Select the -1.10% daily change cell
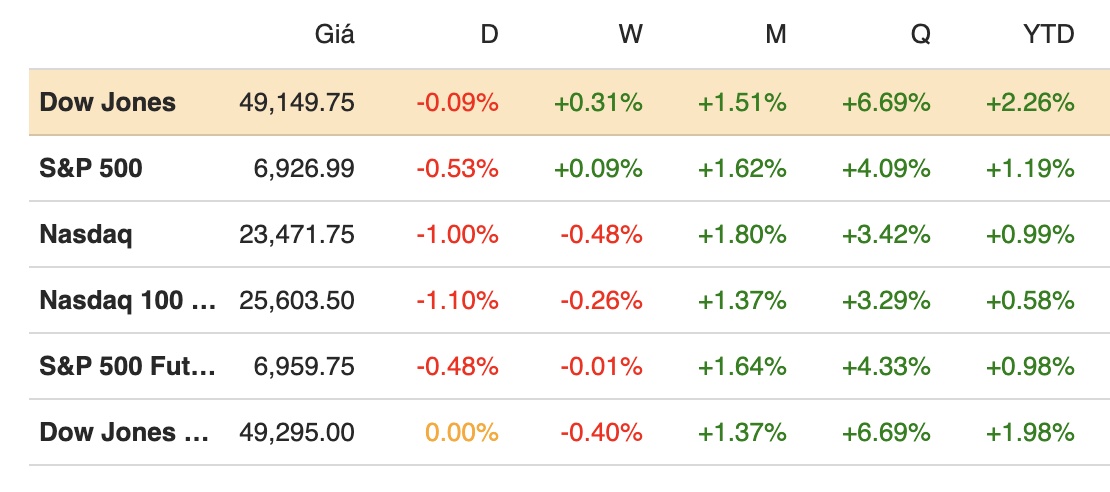 (459, 300)
